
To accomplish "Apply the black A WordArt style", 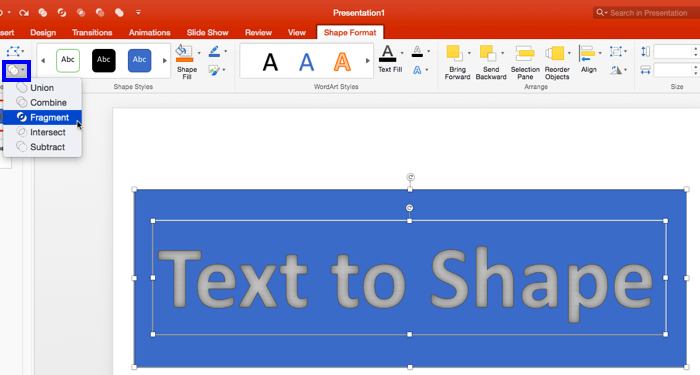I will pos(270,62).
